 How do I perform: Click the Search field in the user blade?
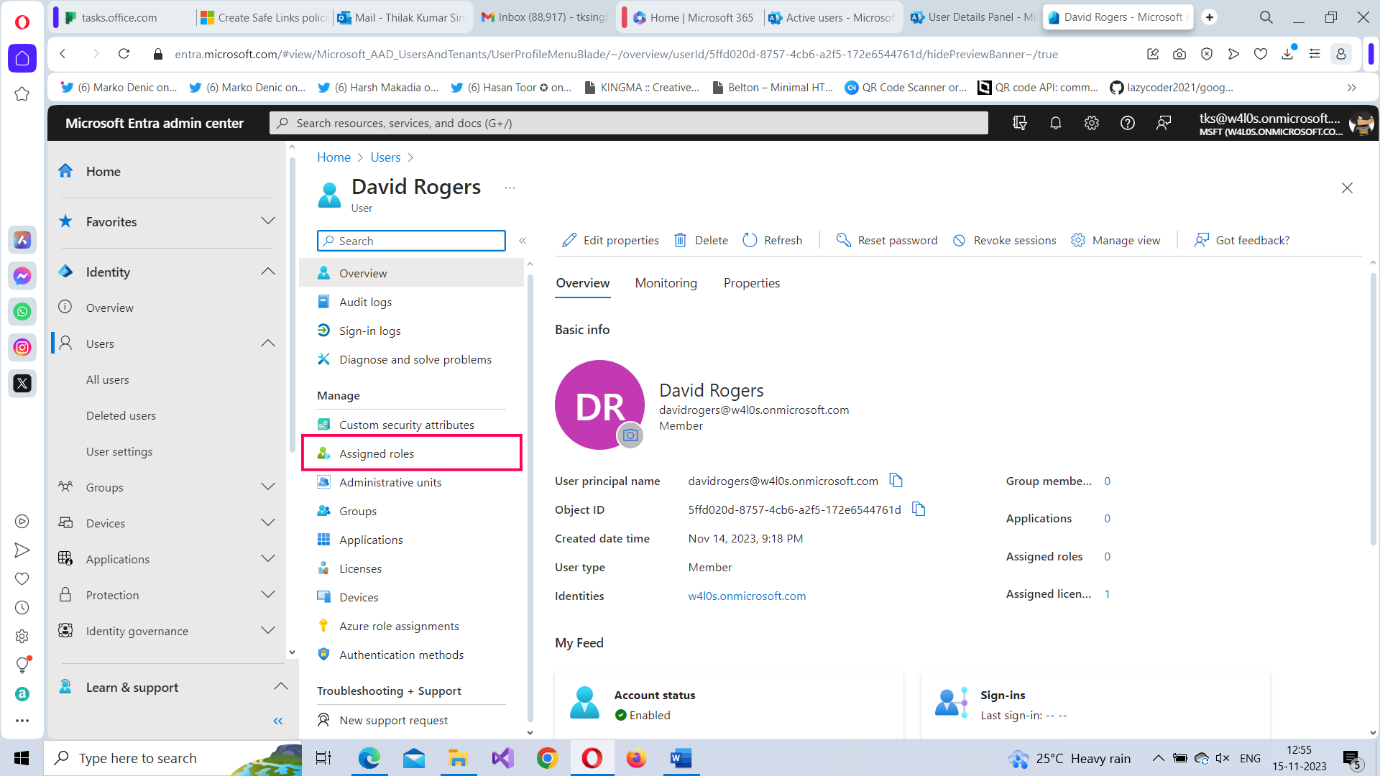coord(410,240)
